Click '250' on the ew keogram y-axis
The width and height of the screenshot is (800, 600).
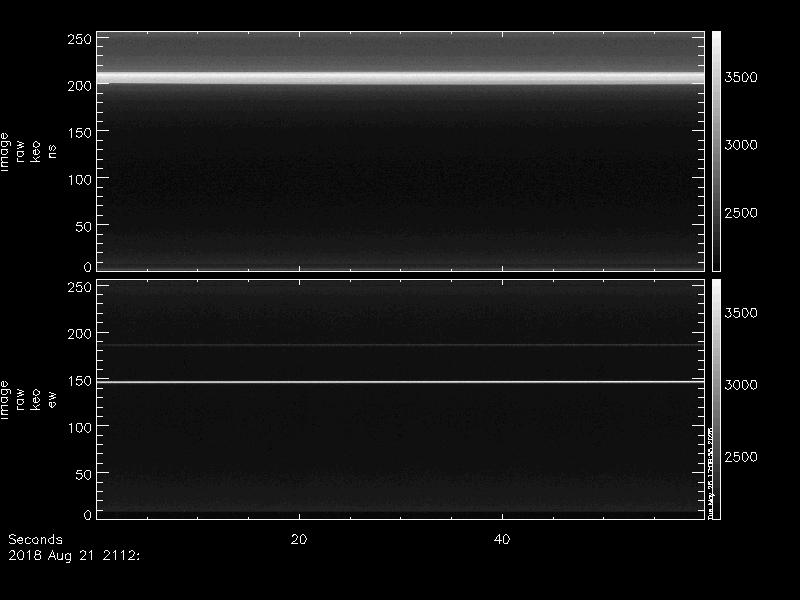(x=80, y=287)
